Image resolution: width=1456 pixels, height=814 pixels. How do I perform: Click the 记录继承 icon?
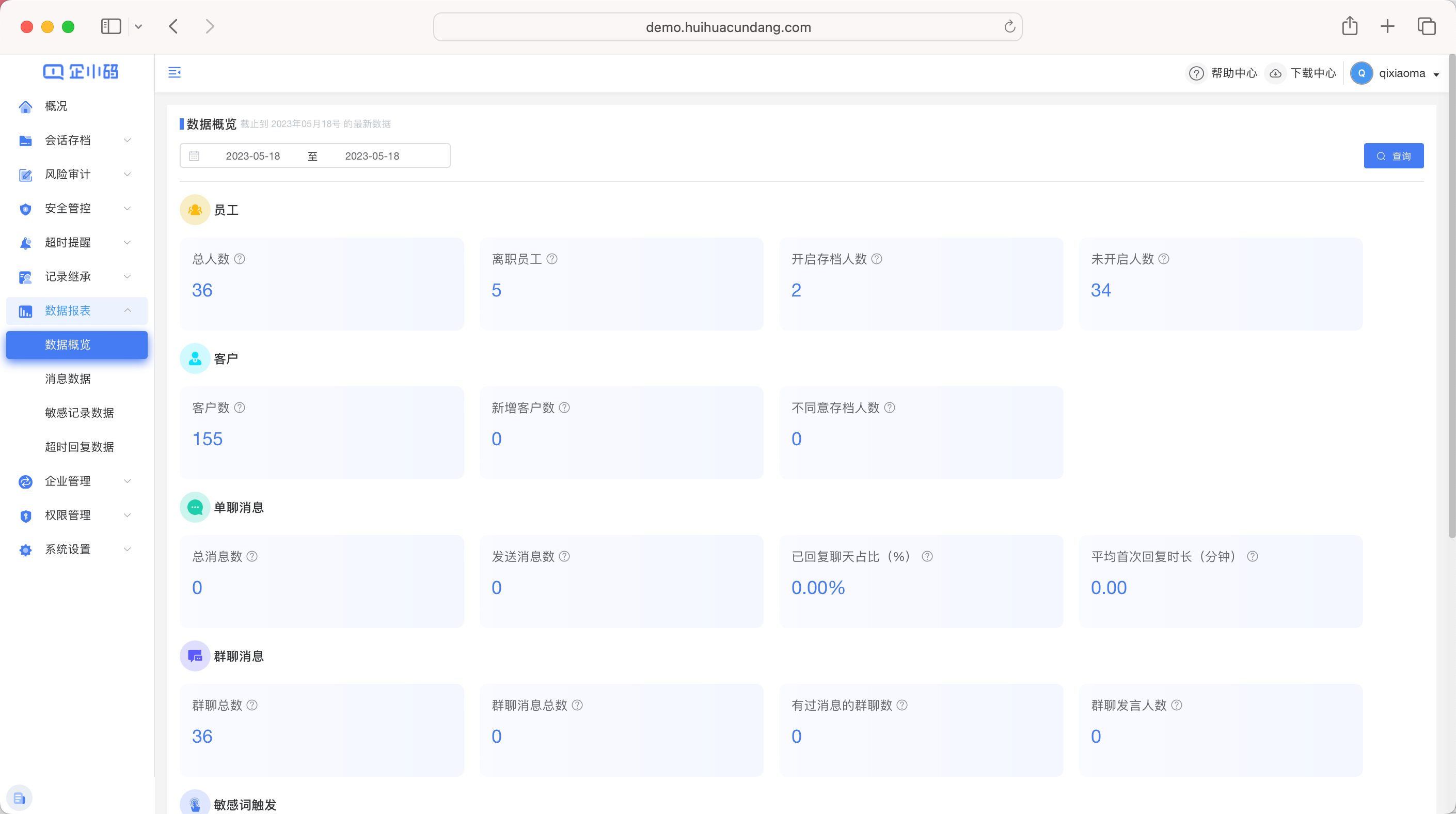(x=25, y=277)
